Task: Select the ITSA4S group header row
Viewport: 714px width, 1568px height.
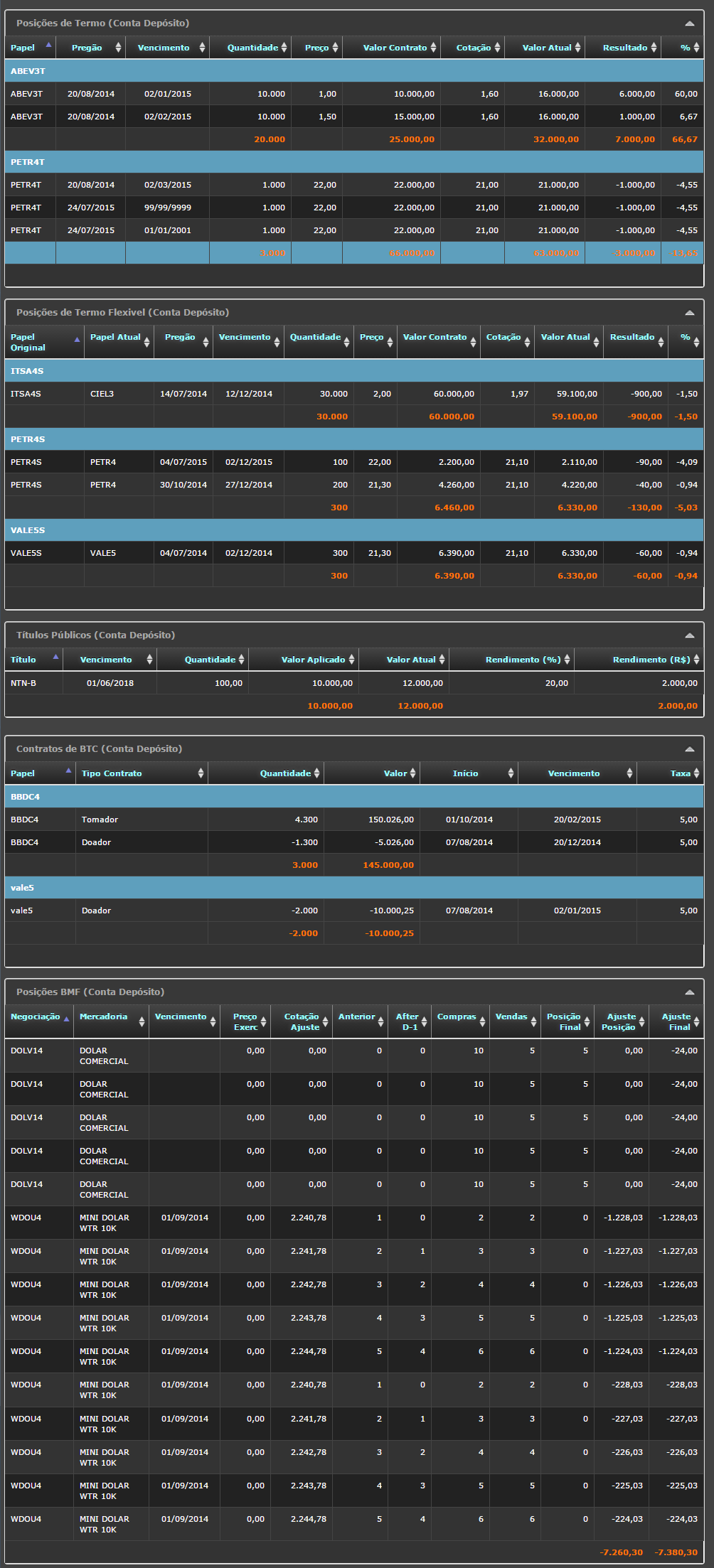Action: point(354,371)
